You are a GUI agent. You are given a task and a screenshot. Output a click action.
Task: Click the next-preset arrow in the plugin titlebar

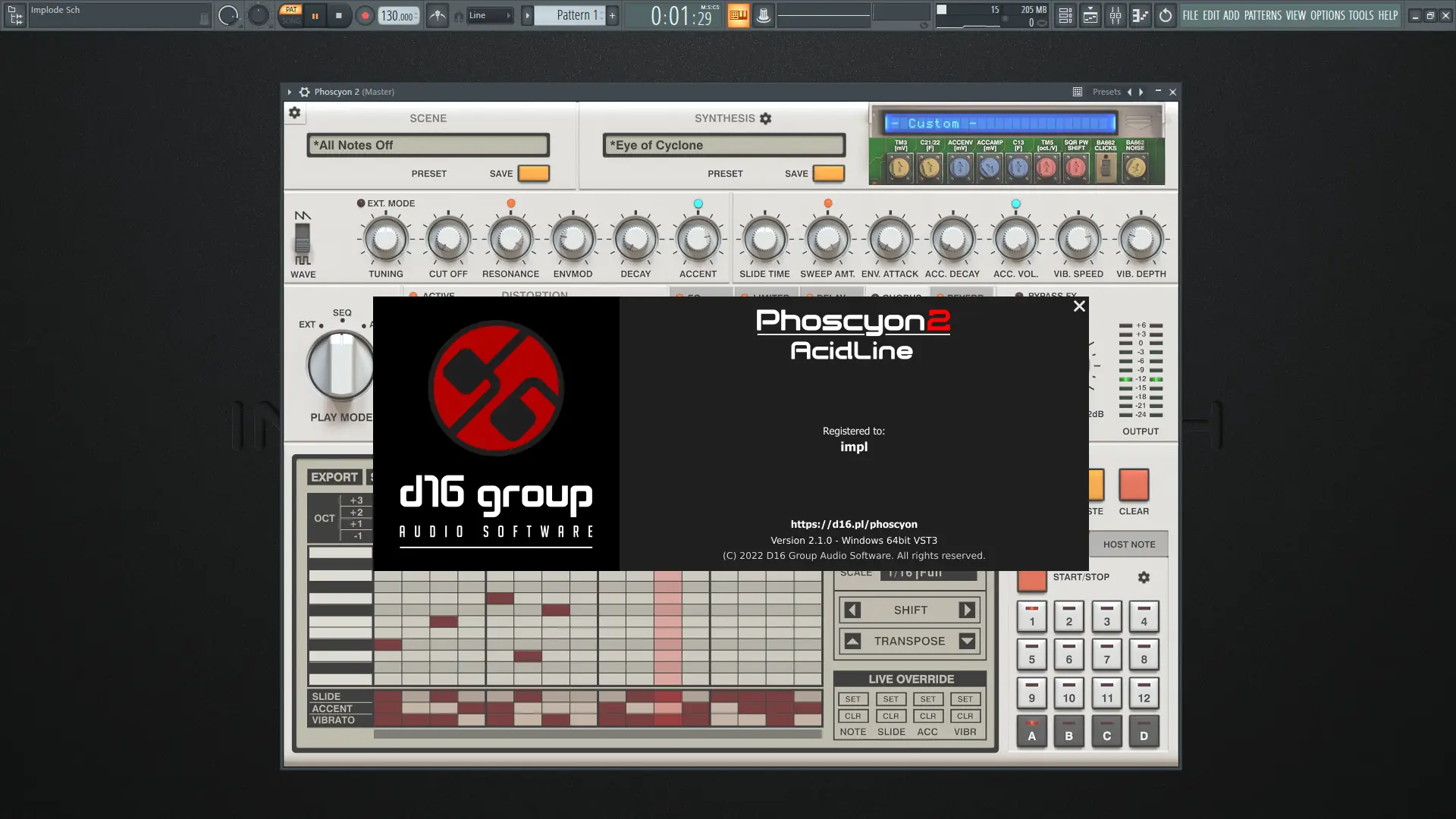1141,92
